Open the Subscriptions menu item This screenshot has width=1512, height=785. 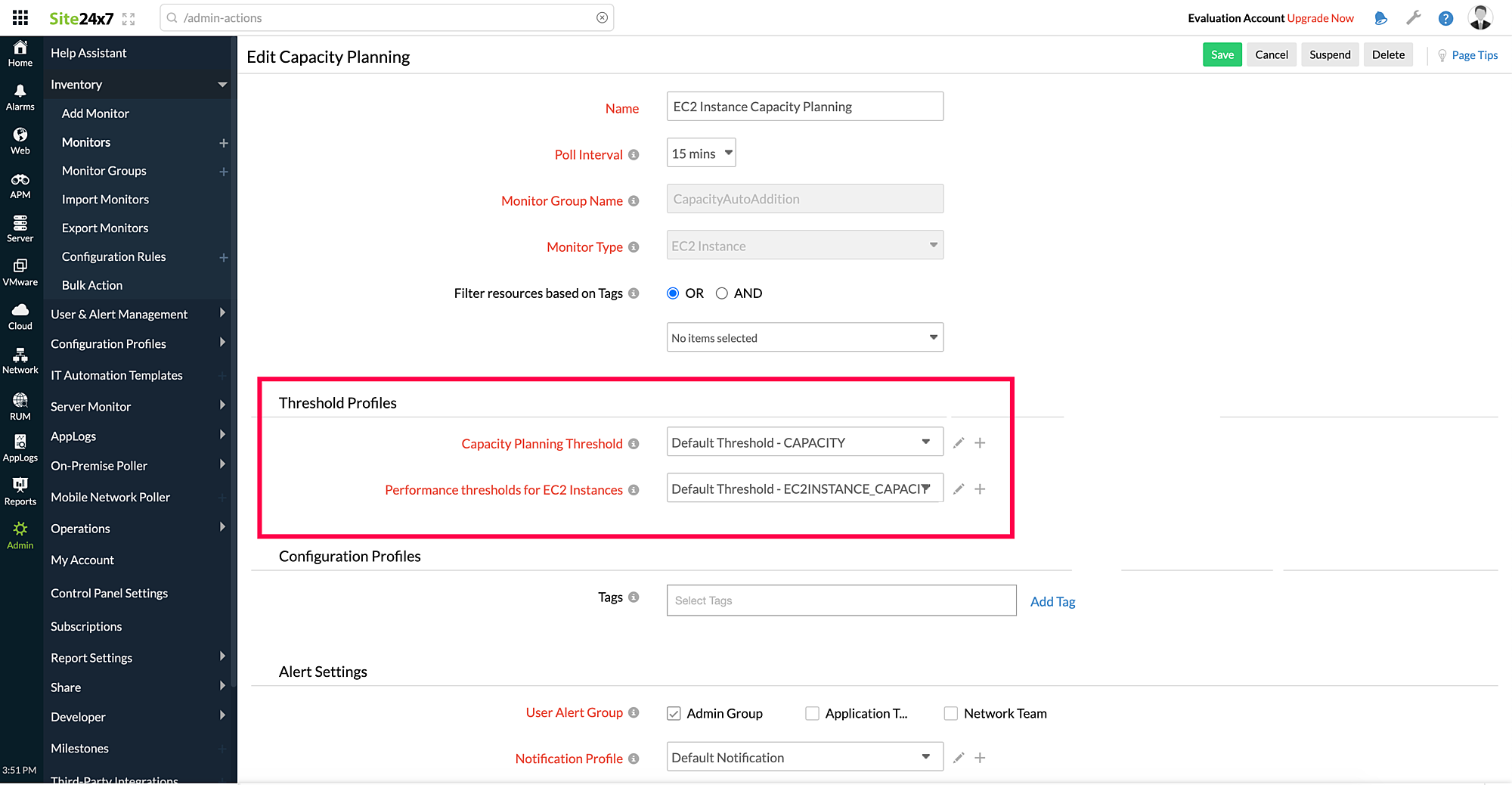click(x=86, y=626)
